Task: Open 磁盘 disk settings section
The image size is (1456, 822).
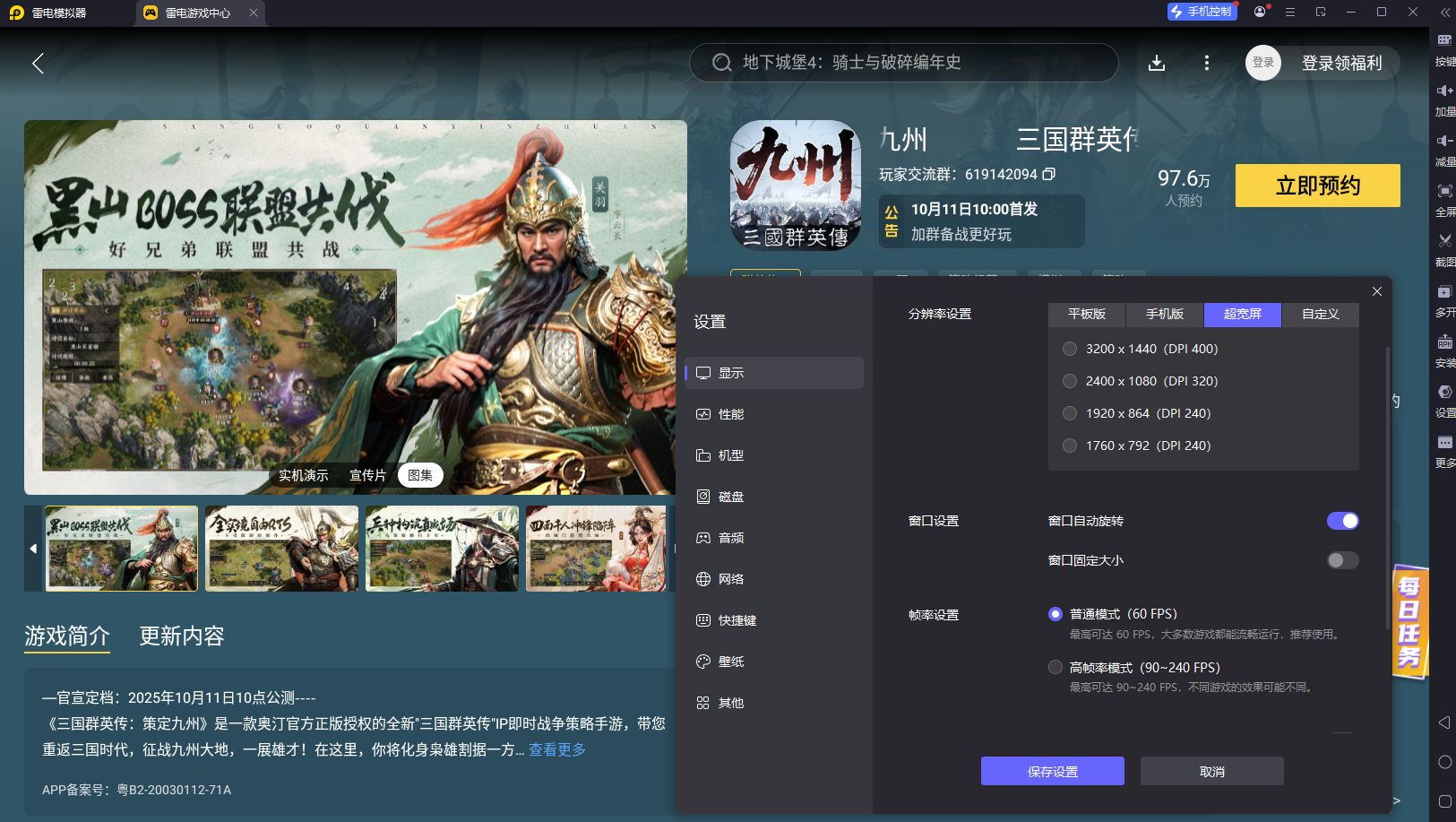Action: pos(774,497)
